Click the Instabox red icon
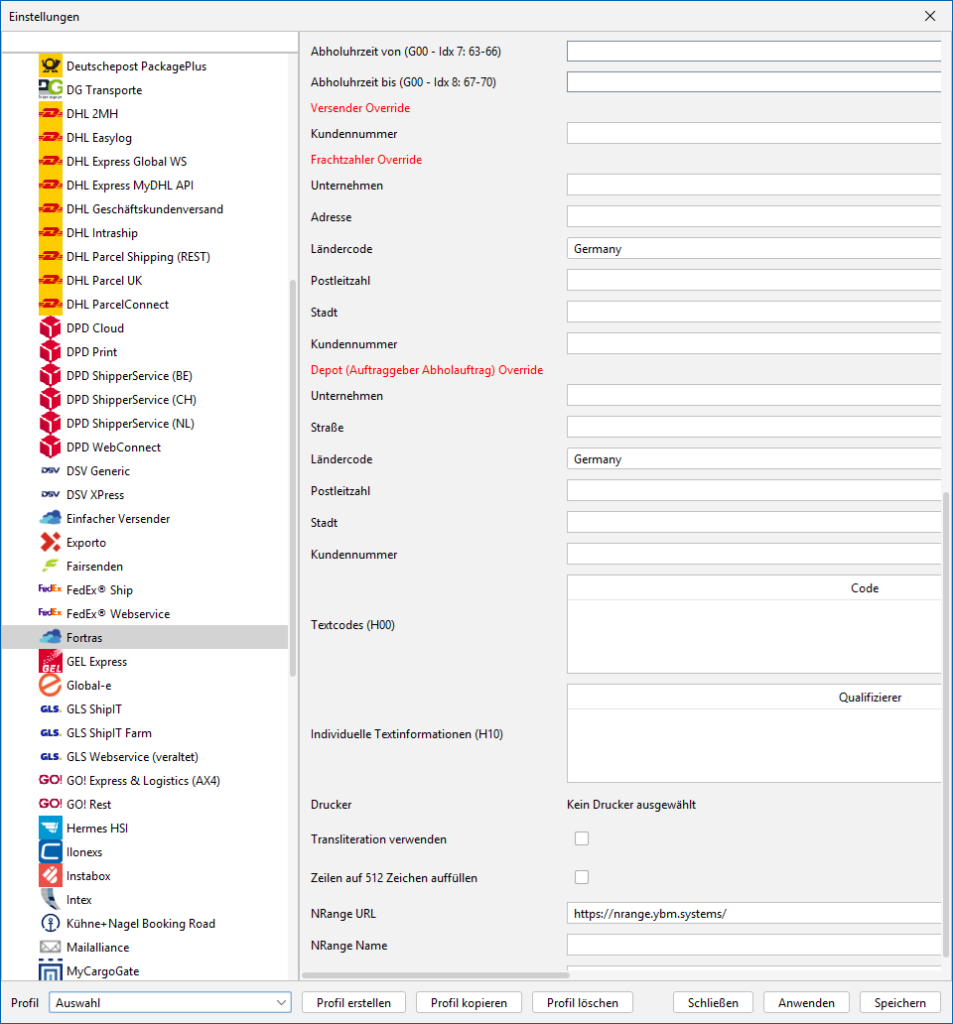 (50, 876)
